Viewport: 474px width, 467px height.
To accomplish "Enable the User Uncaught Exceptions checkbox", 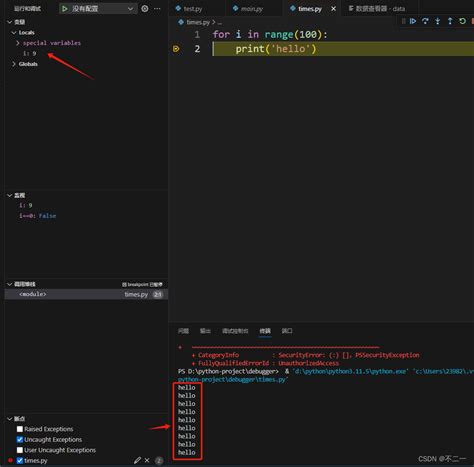I will (x=20, y=450).
